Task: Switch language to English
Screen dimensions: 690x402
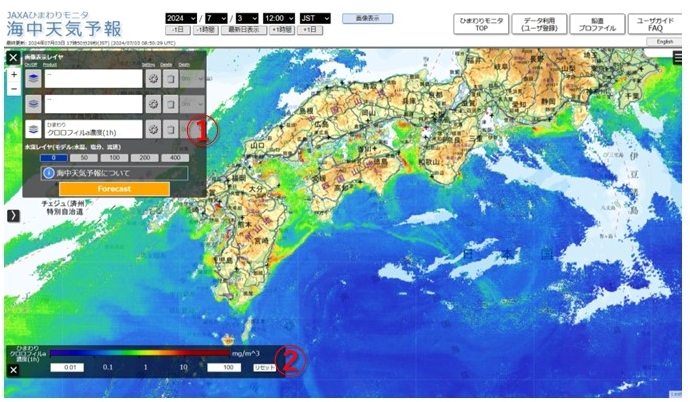Action: coord(664,41)
